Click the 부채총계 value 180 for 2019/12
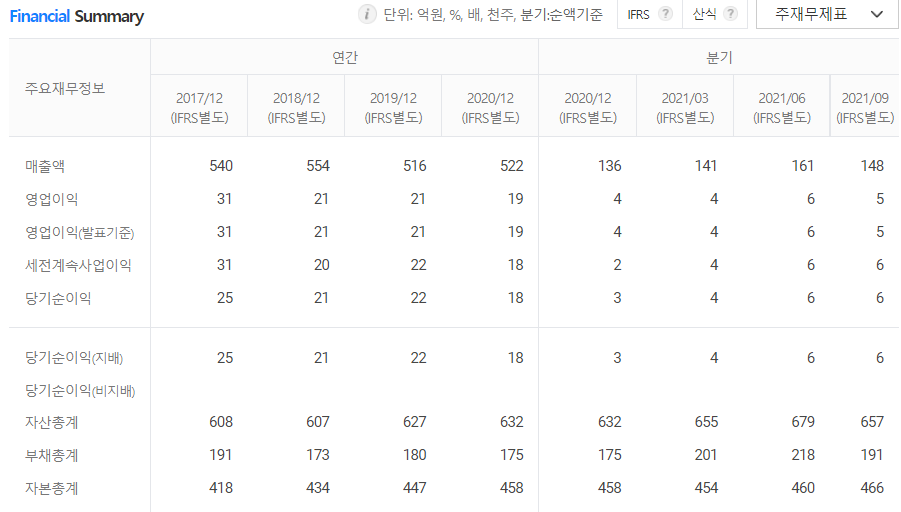This screenshot has height=512, width=901. click(415, 455)
